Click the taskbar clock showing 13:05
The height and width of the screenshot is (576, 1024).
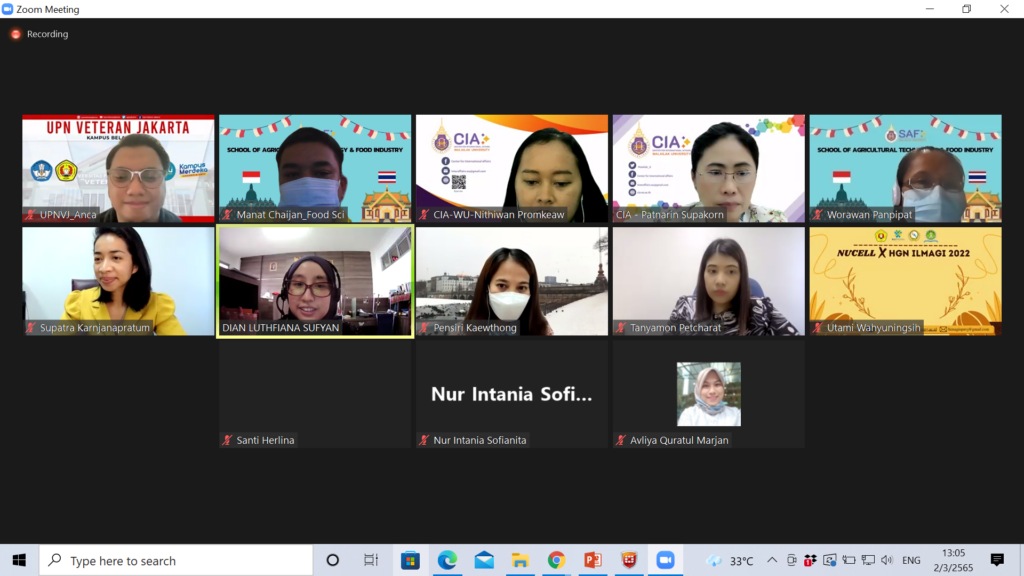point(953,560)
